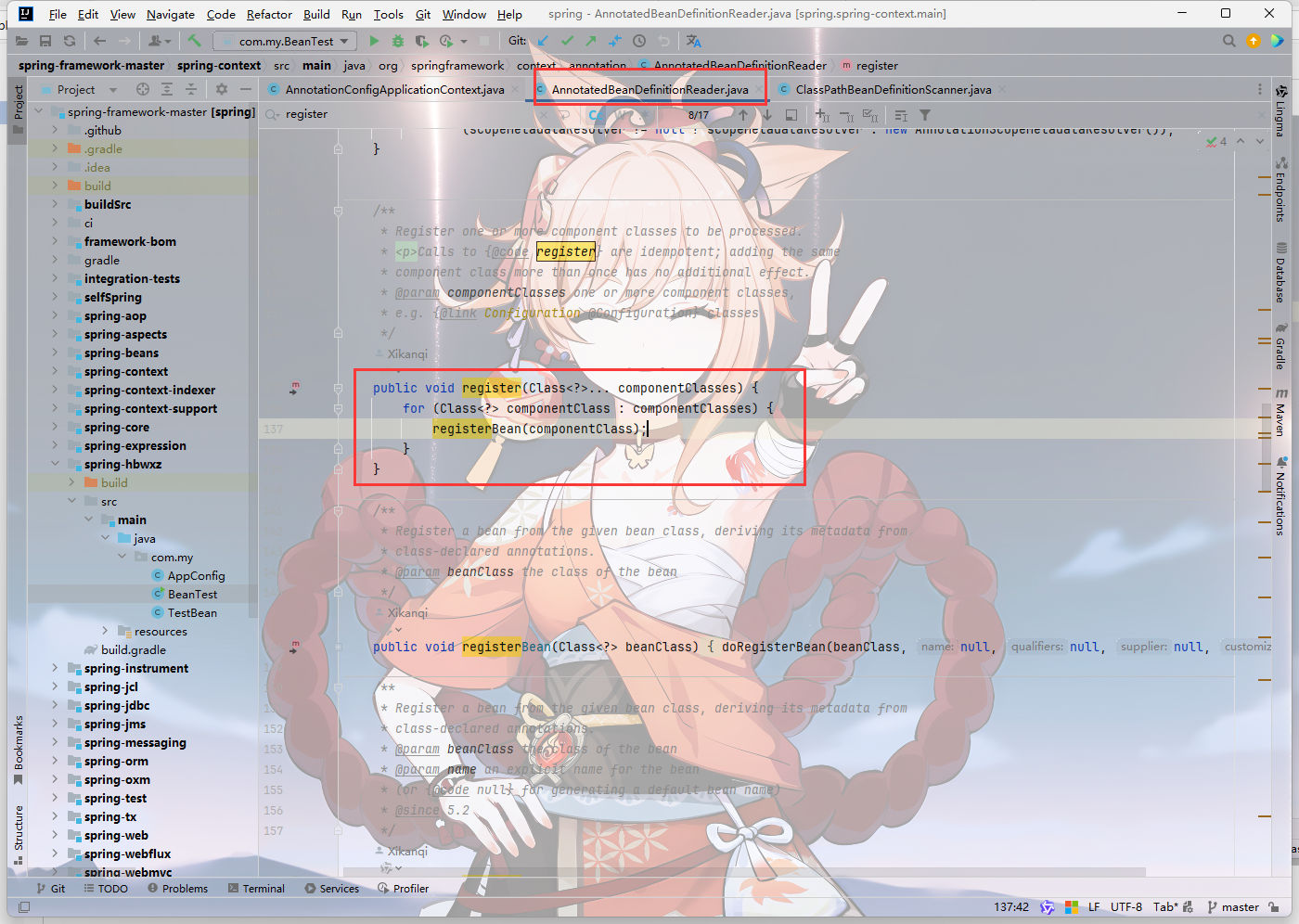Screen dimensions: 1299x924
Task: Hide the Project panel with minus icon
Action: click(246, 89)
